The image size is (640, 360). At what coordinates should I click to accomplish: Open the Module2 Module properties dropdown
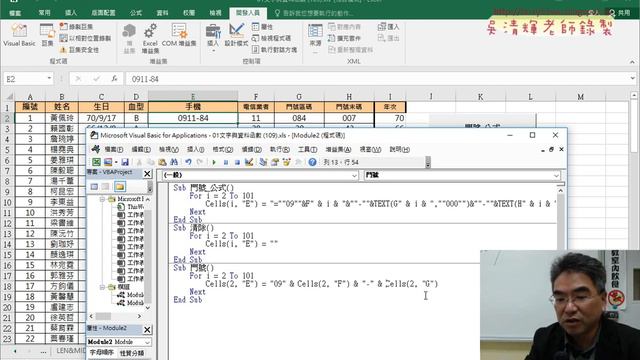(147, 342)
